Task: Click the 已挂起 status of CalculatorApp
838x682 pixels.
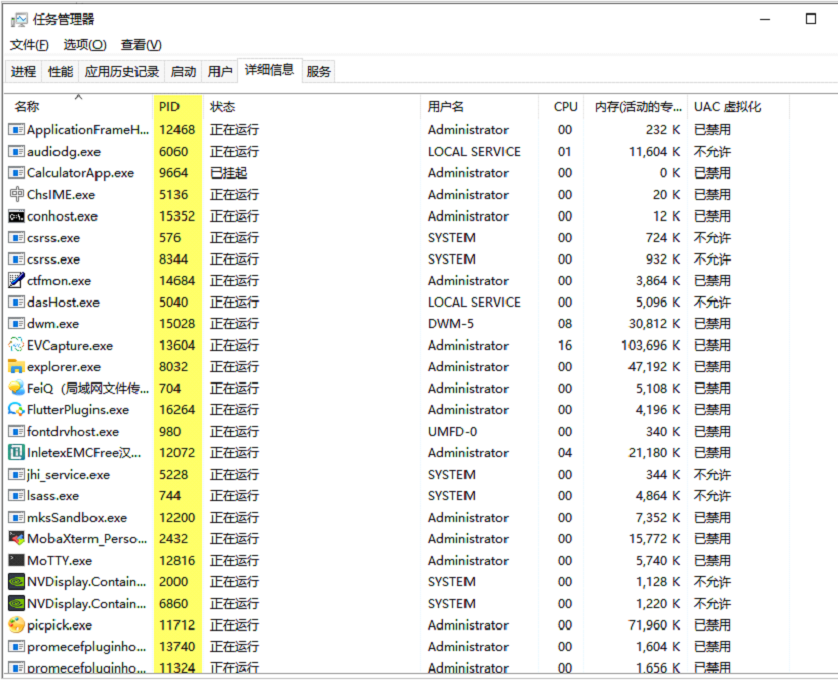Action: pos(229,173)
